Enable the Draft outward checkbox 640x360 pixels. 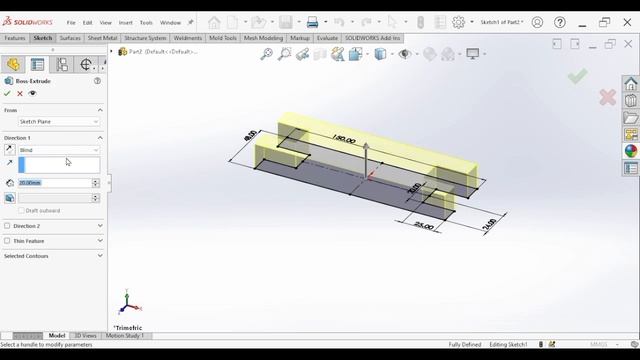21,211
